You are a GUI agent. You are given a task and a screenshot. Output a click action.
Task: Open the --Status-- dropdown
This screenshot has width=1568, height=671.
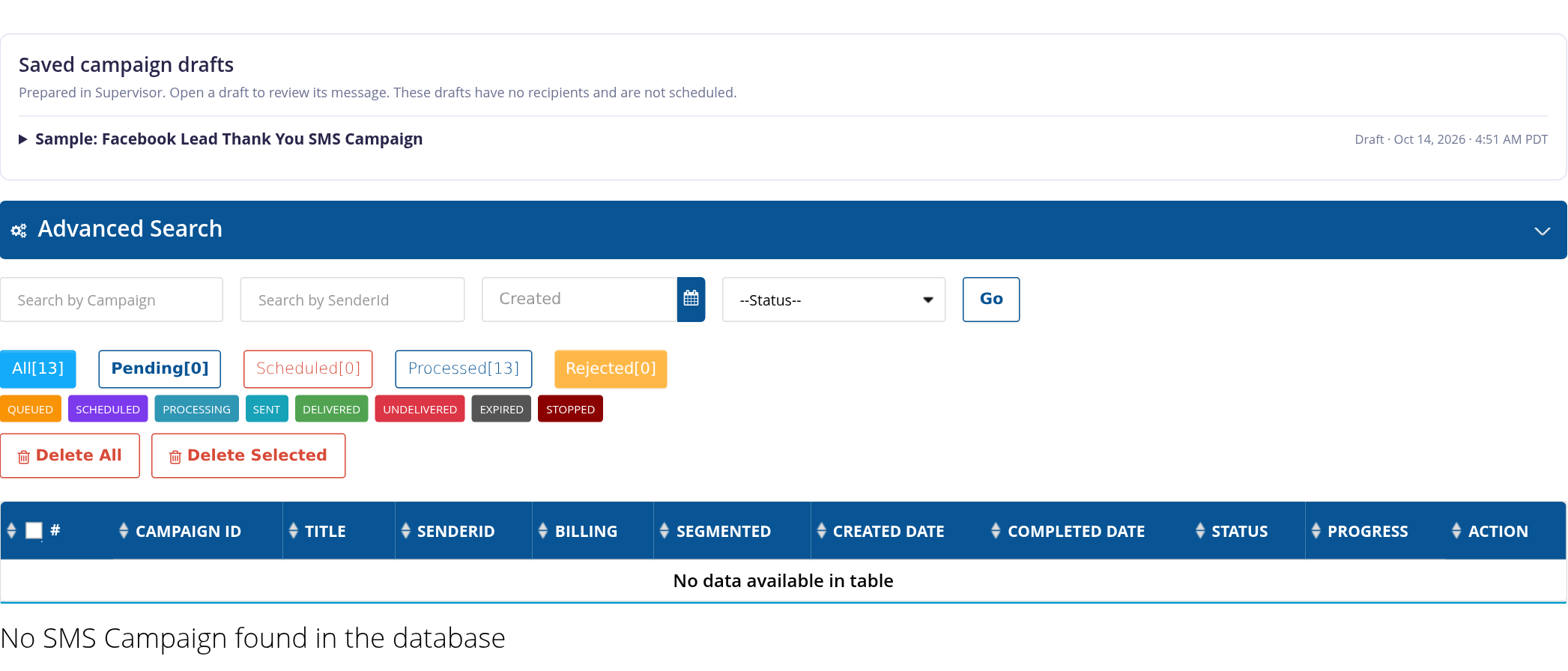834,300
